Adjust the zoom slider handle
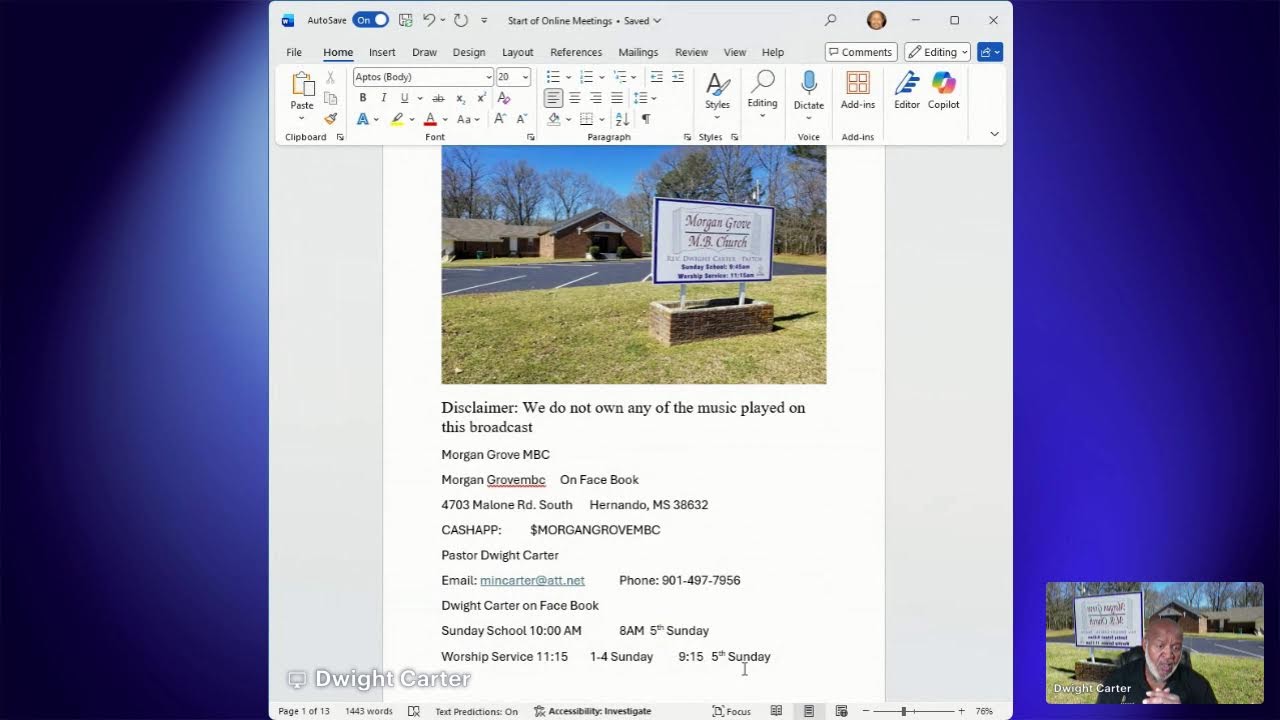 pos(903,711)
